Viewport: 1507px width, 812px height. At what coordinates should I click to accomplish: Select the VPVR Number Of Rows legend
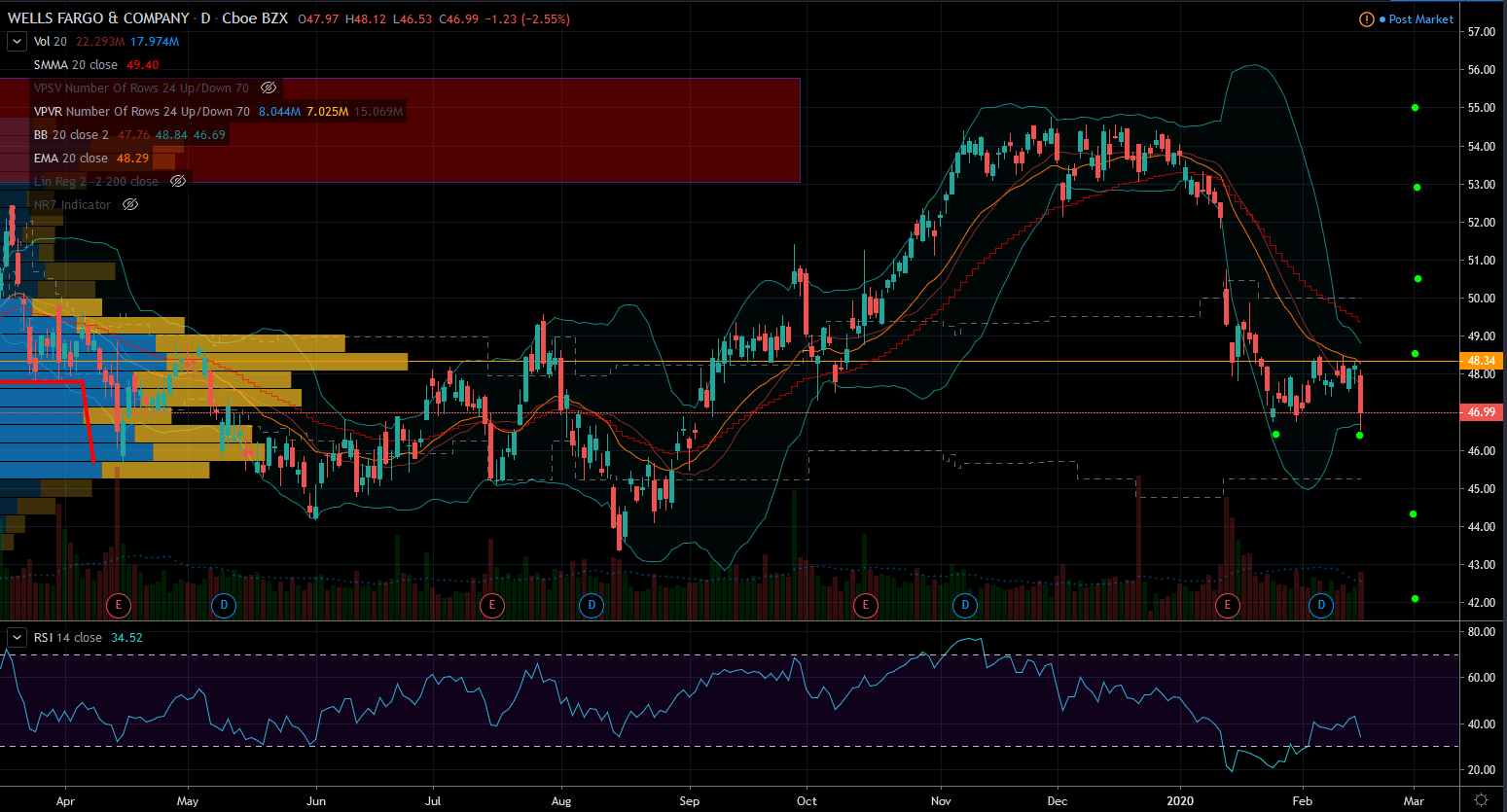tap(141, 112)
